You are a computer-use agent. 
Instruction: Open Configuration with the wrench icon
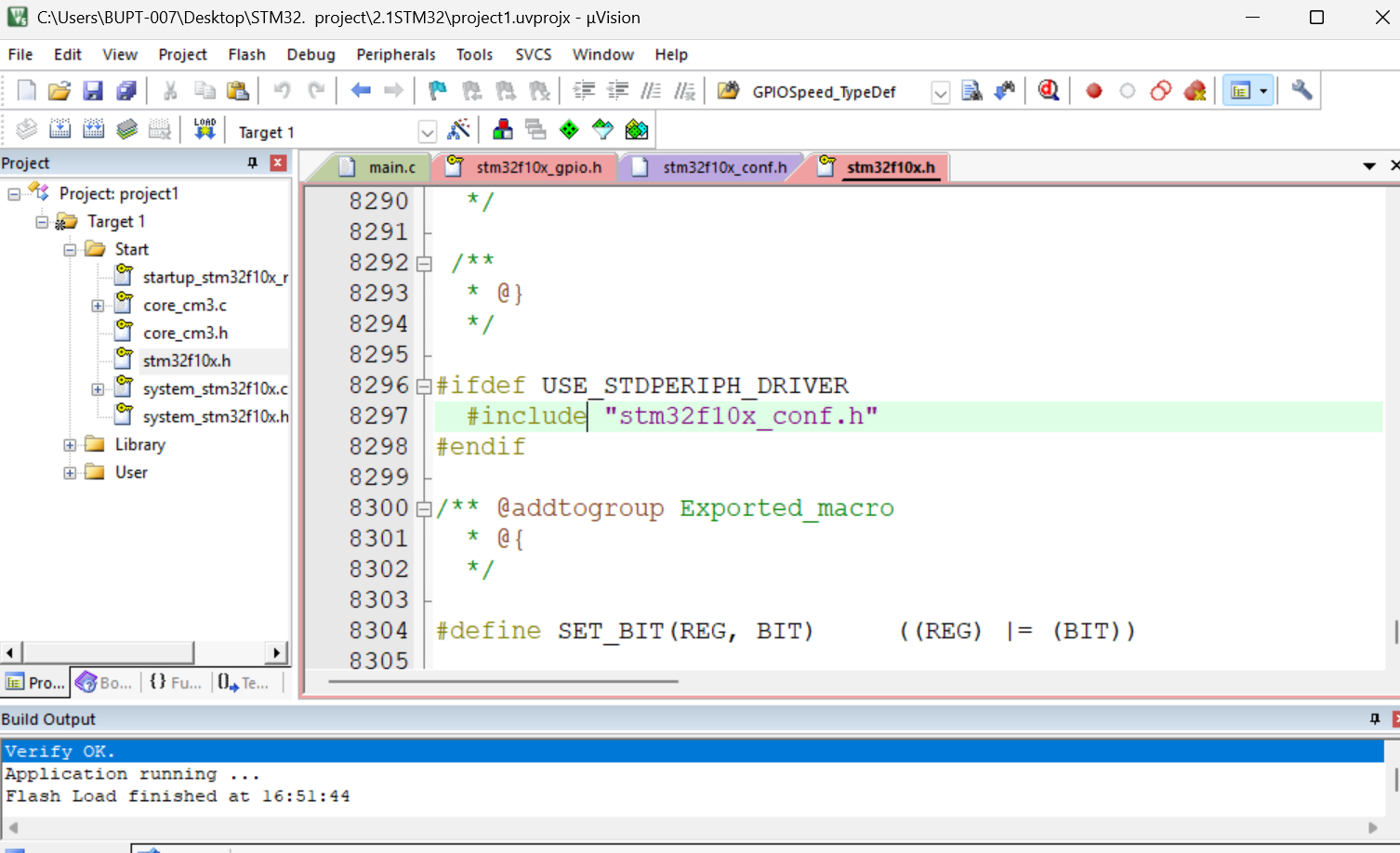tap(1301, 90)
